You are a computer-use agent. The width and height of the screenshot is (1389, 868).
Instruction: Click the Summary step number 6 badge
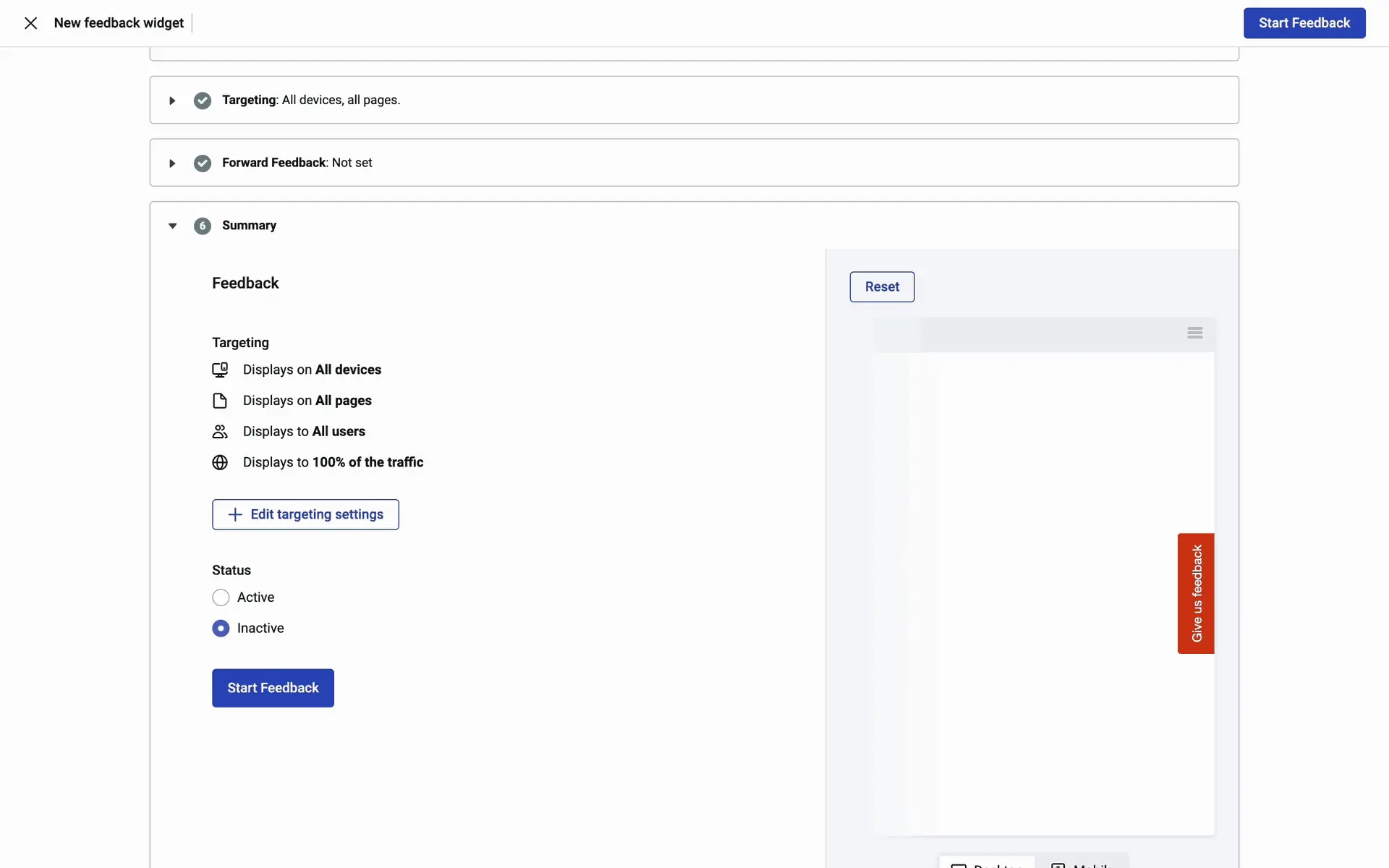coord(203,226)
